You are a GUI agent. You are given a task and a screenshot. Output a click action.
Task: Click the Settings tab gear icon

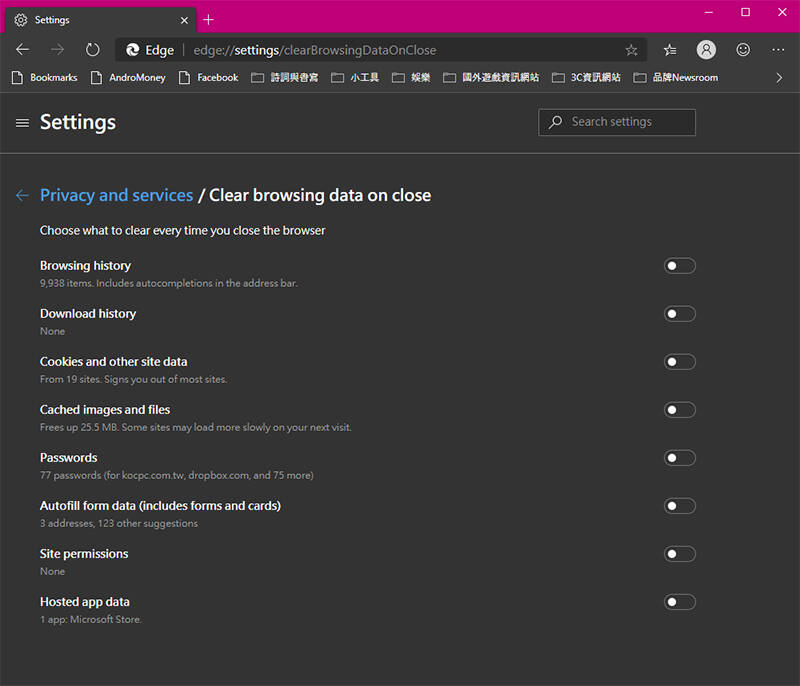coord(21,20)
